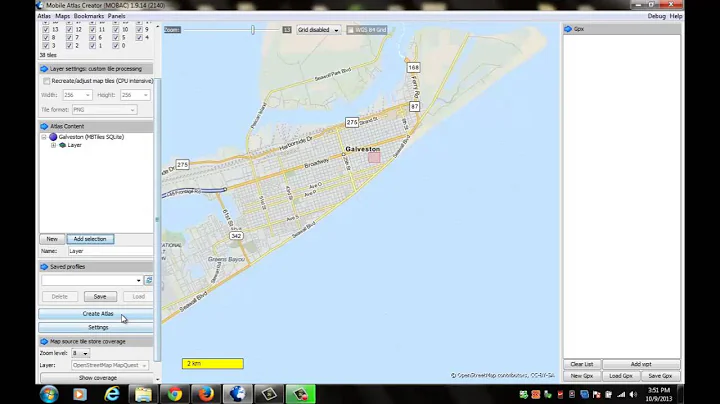720x404 pixels.
Task: Open the Grid disabled dropdown
Action: [318, 30]
